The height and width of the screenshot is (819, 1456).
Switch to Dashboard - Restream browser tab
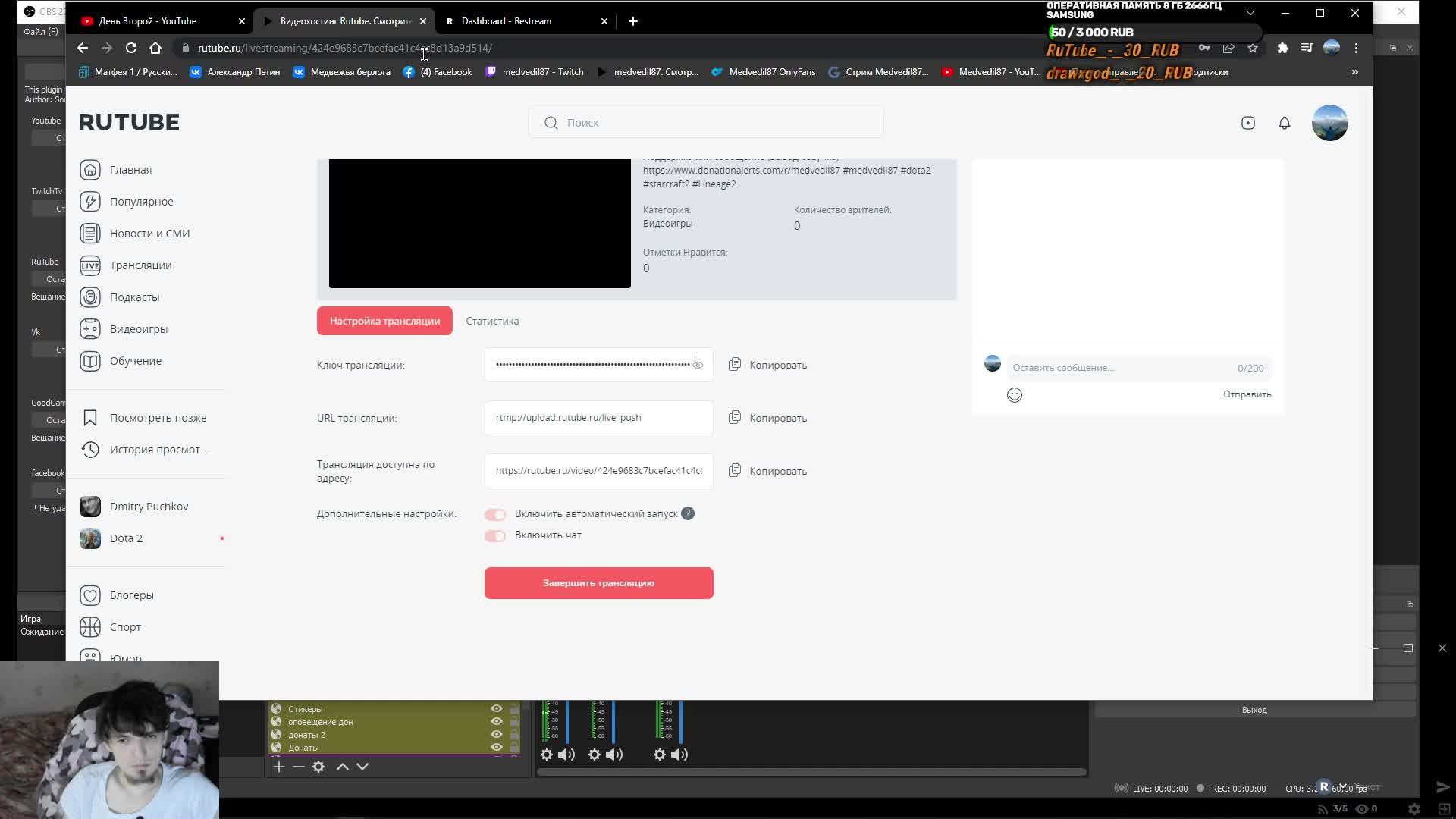click(507, 21)
